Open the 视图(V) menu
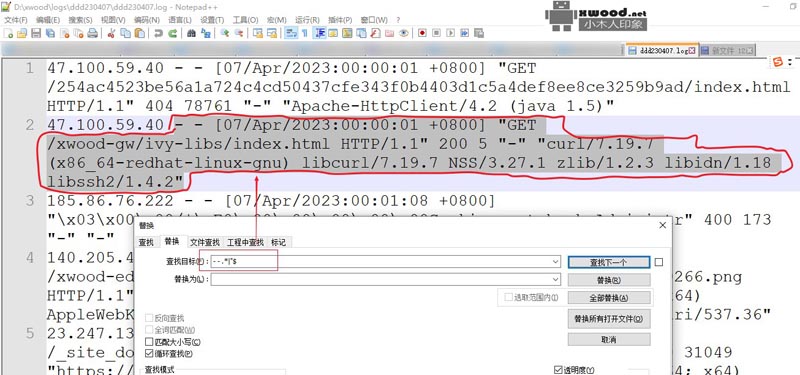The width and height of the screenshot is (800, 375). [113, 20]
